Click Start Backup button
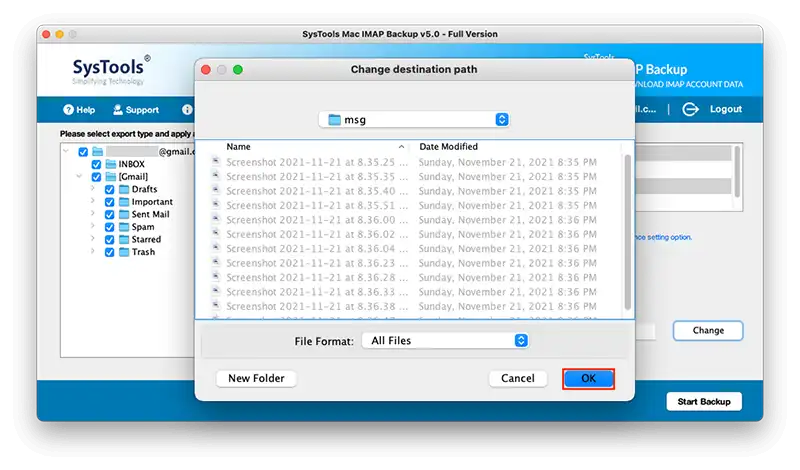 pyautogui.click(x=704, y=402)
